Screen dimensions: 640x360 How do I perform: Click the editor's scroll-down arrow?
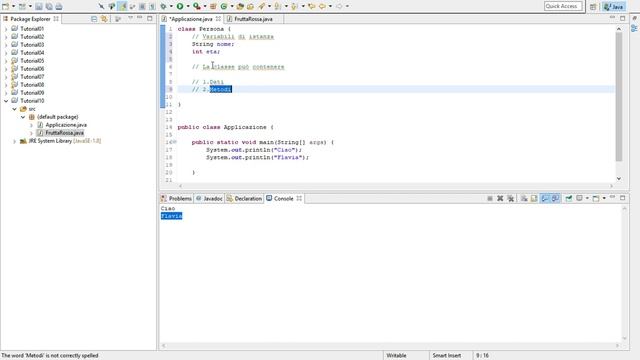tap(619, 178)
